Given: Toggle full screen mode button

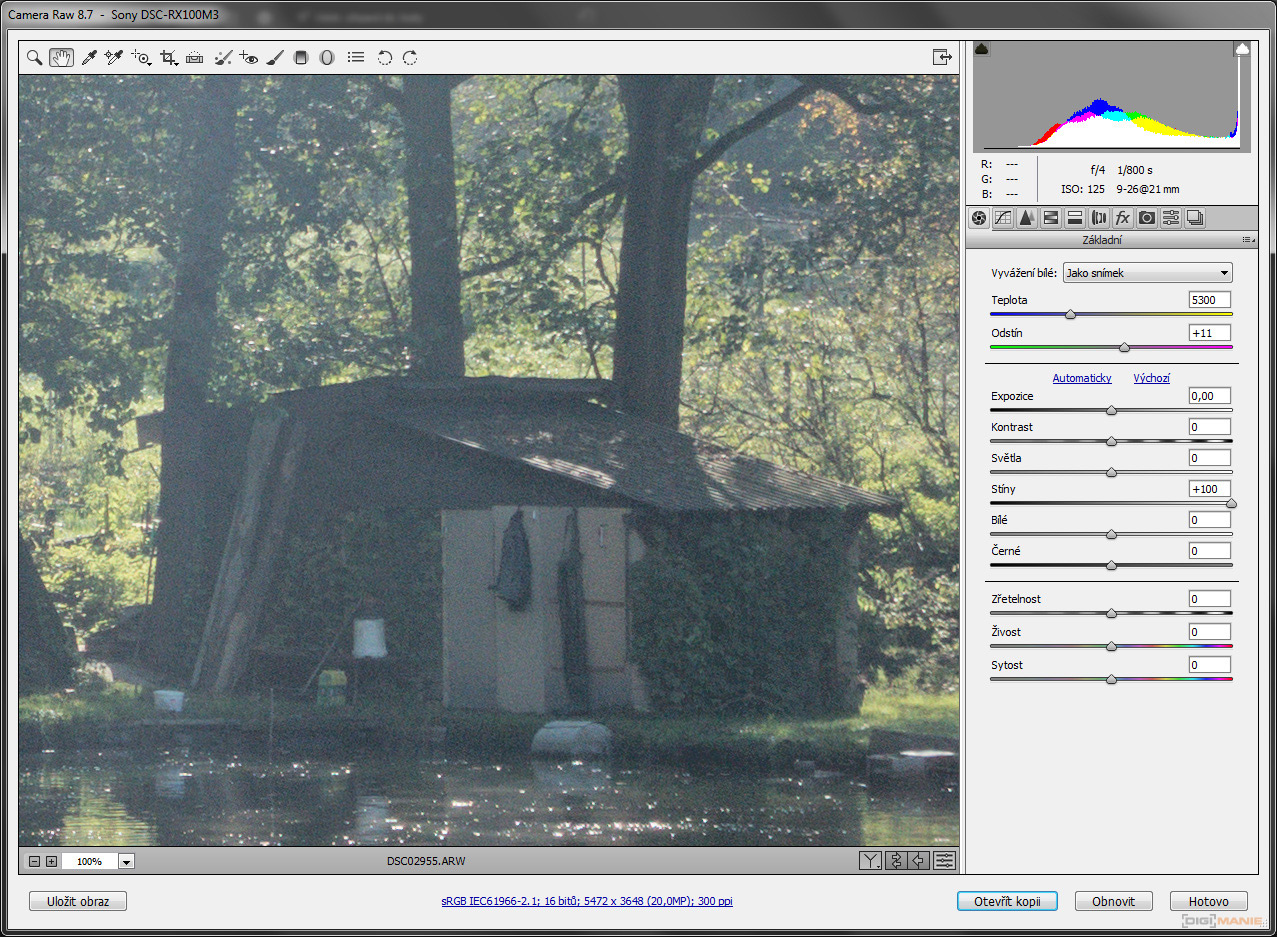Looking at the screenshot, I should 942,57.
